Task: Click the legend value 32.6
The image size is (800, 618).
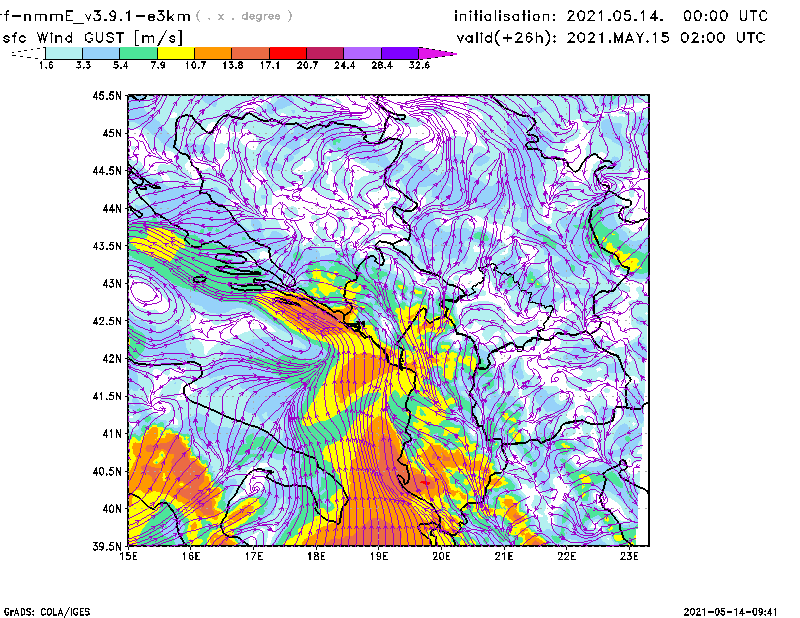Action: (419, 65)
